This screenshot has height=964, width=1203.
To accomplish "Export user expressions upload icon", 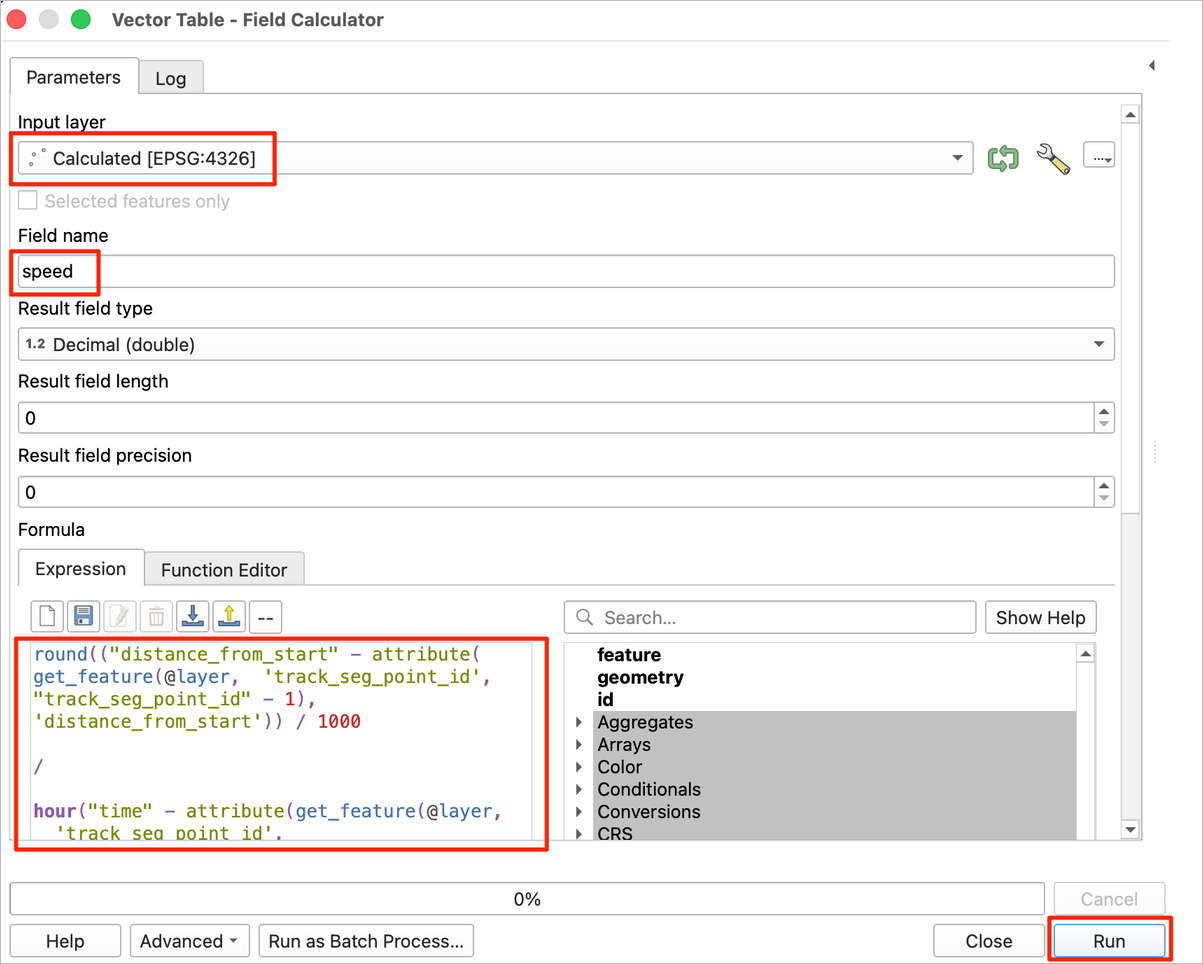I will coord(229,617).
